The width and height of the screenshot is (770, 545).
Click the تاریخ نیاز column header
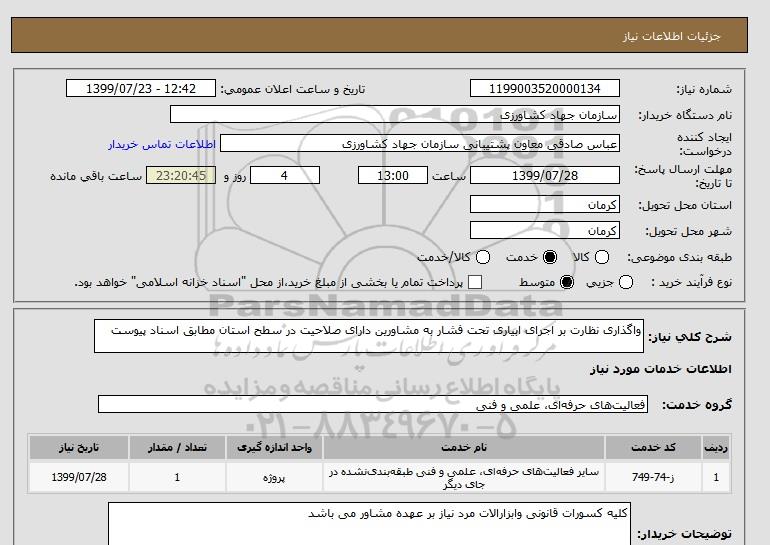(79, 447)
